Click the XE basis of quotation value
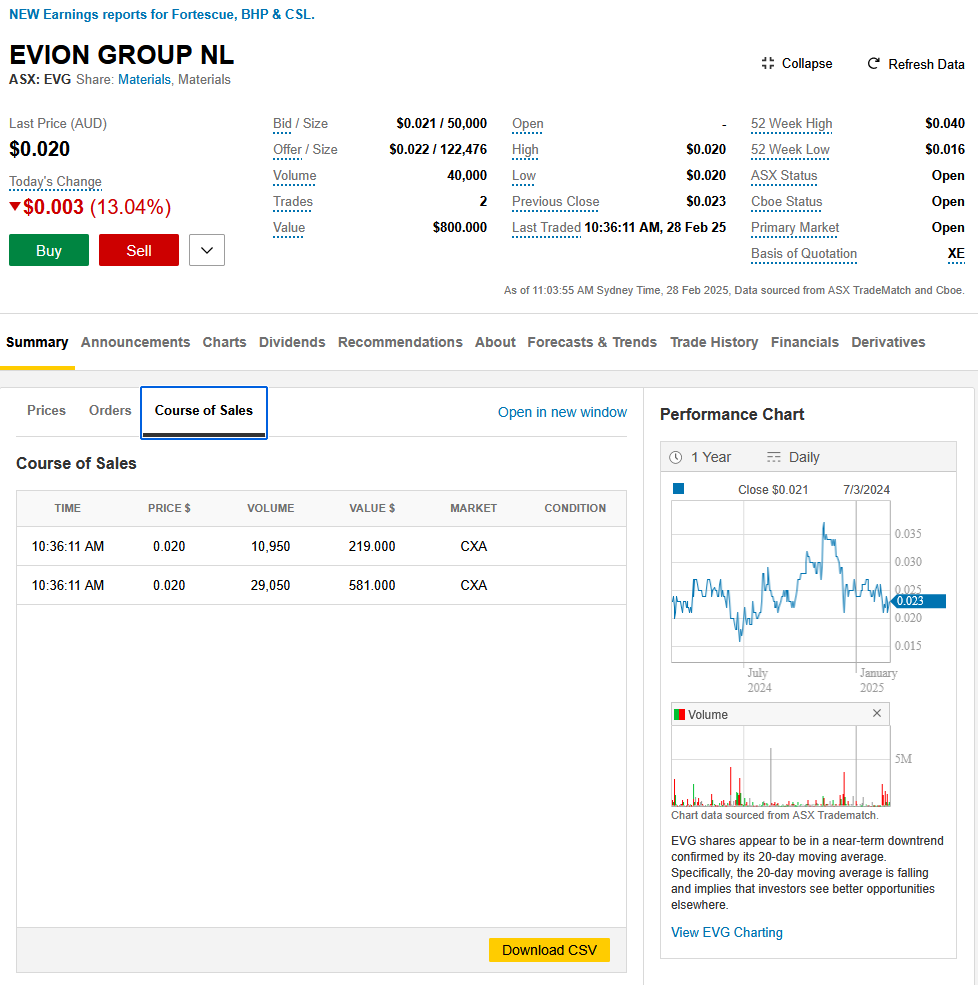Viewport: 978px width, 985px height. click(x=956, y=254)
